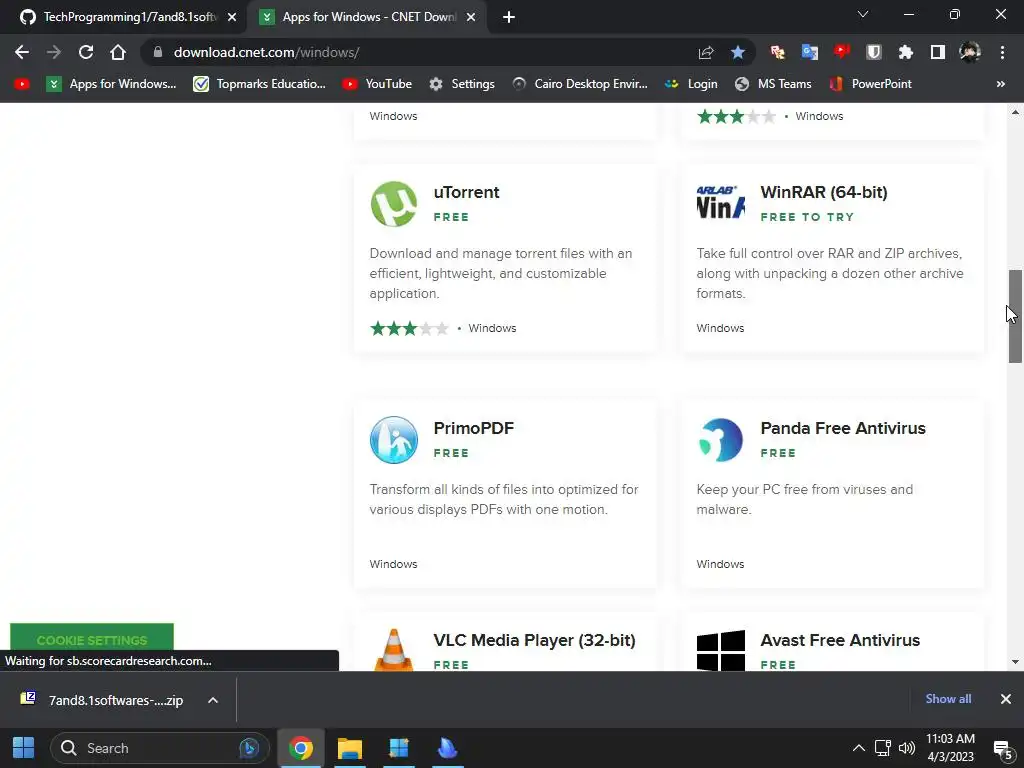View site info via the padlock icon
1024x768 pixels.
point(157,52)
